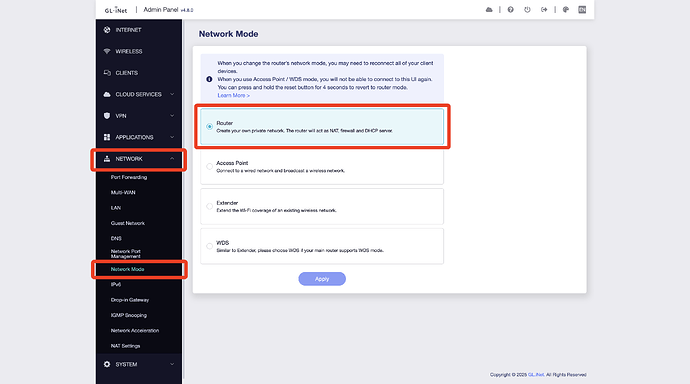The height and width of the screenshot is (384, 690).
Task: Click the power reboot icon
Action: pyautogui.click(x=527, y=10)
